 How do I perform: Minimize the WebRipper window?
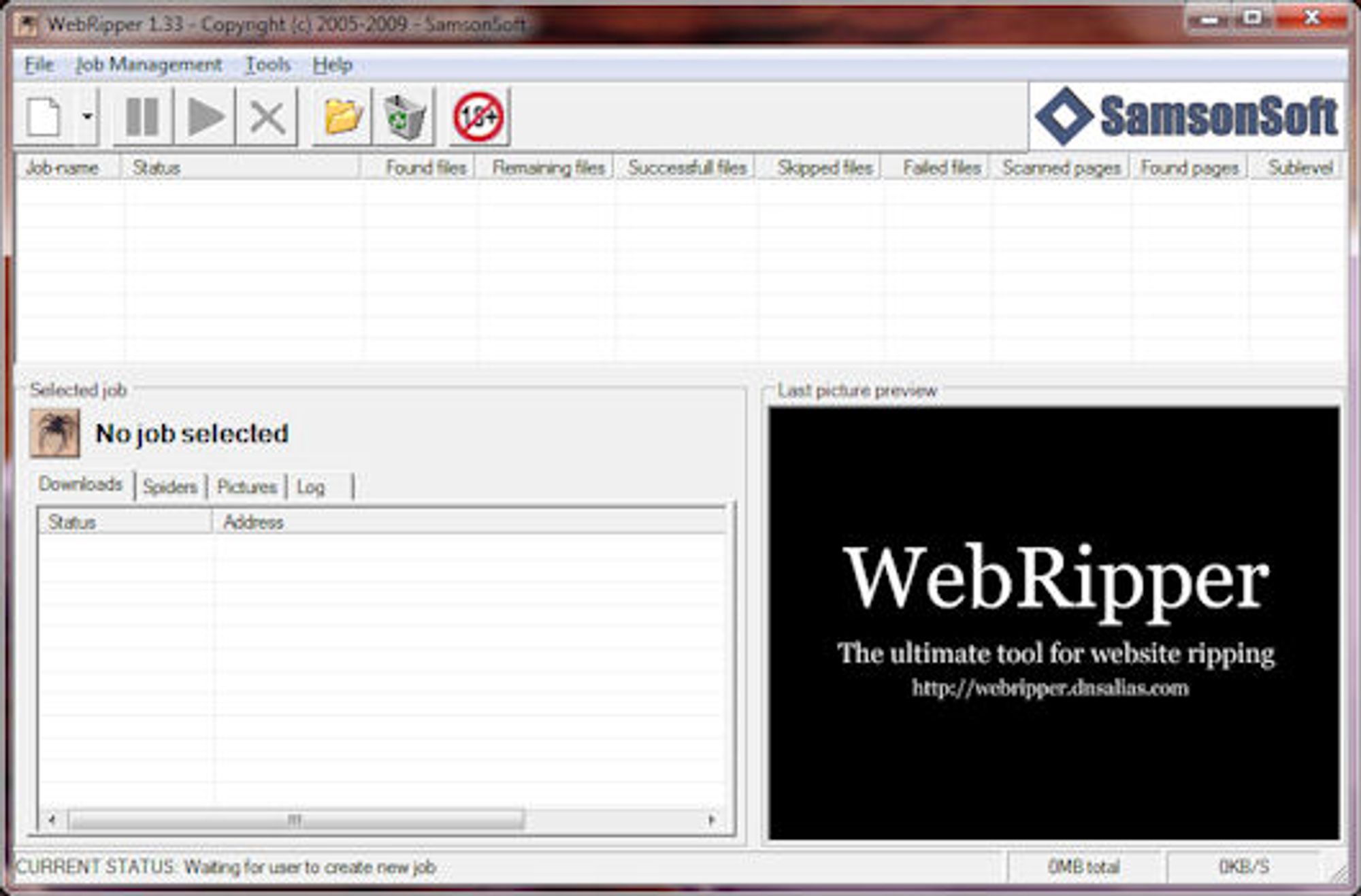1209,19
